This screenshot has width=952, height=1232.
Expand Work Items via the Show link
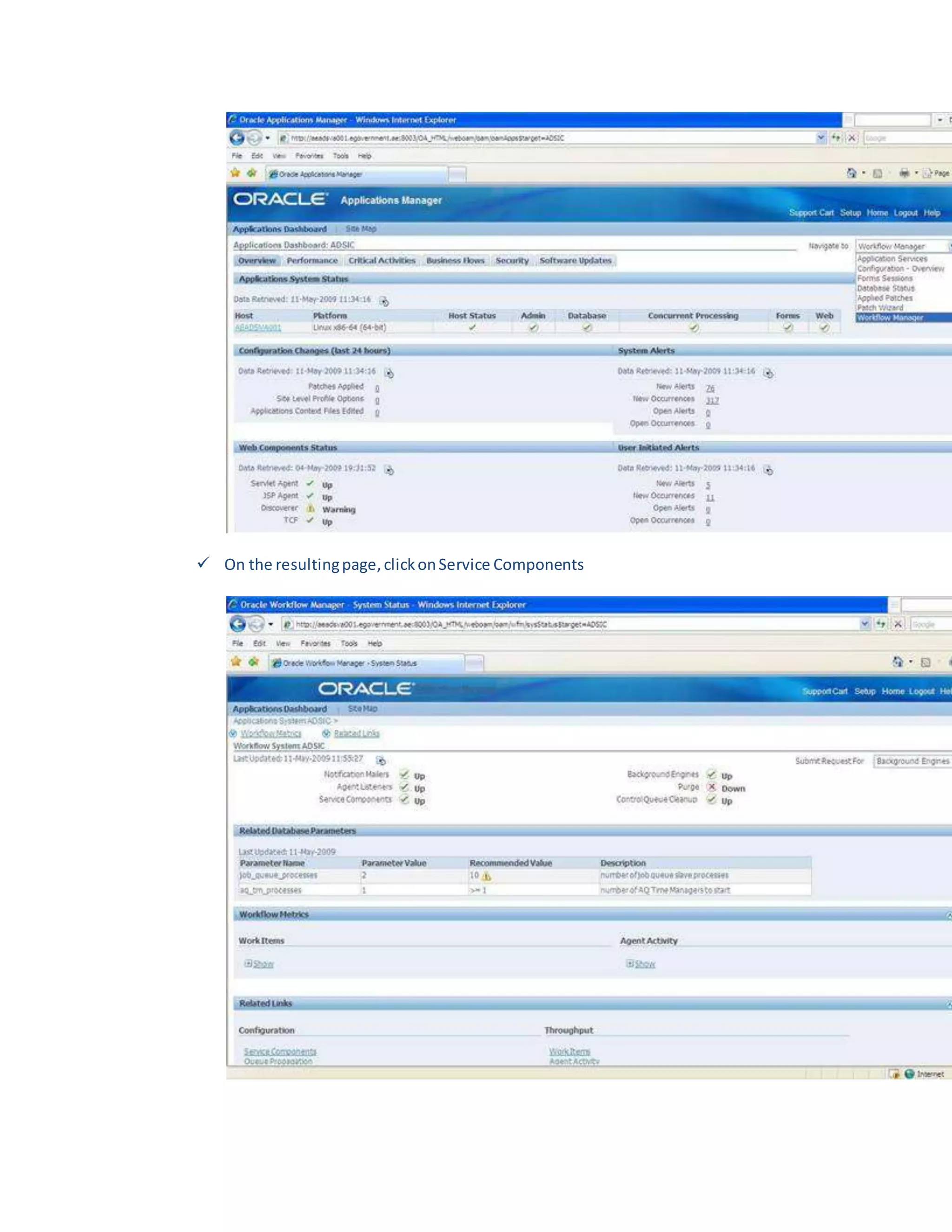(263, 964)
